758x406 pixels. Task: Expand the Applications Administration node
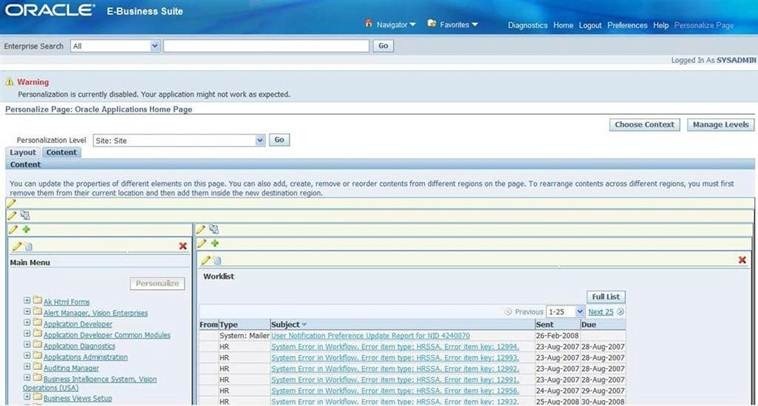coord(27,356)
